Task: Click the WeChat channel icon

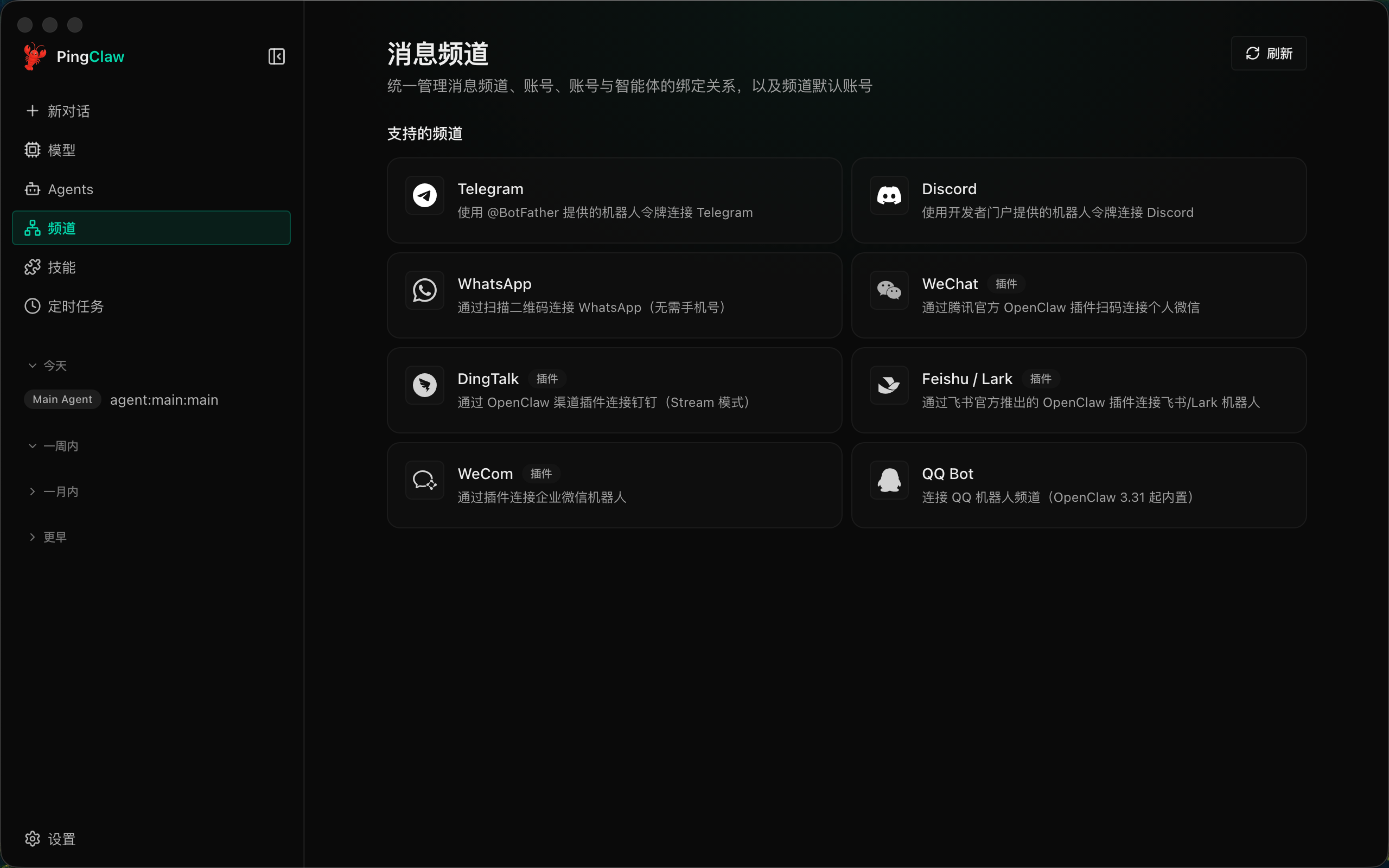Action: 889,290
